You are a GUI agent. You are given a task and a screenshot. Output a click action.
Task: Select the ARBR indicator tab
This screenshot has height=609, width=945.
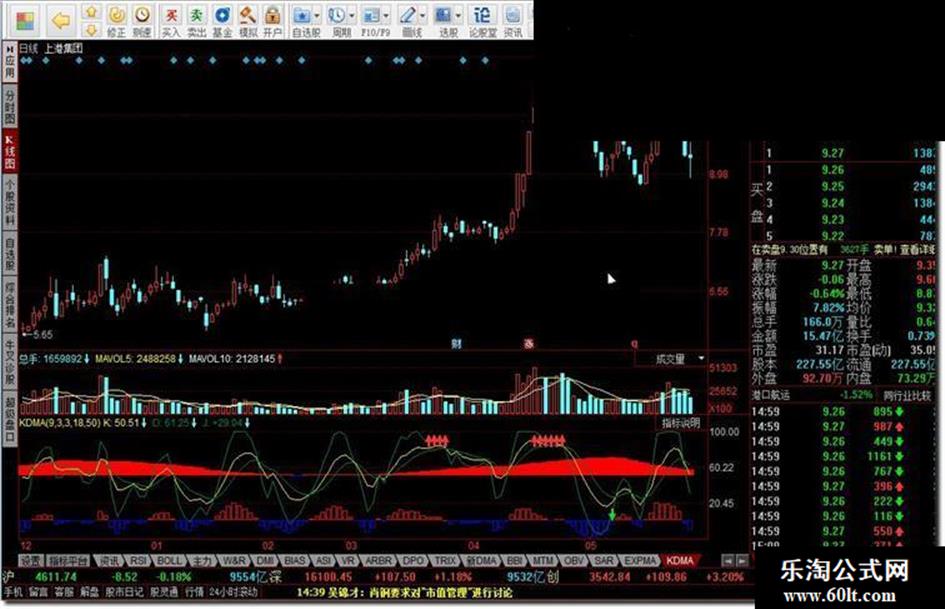pos(378,561)
